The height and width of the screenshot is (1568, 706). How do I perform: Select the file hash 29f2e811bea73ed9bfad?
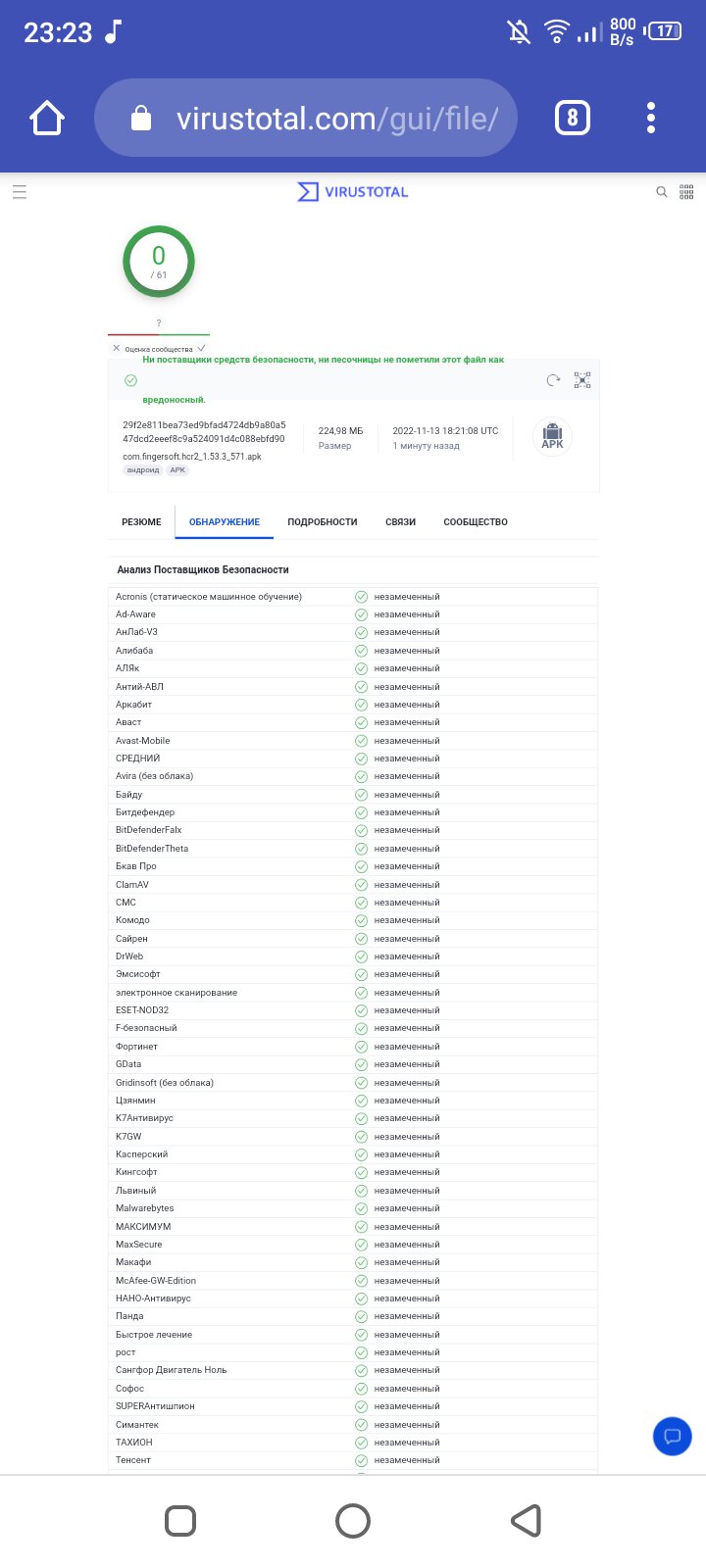[x=204, y=432]
